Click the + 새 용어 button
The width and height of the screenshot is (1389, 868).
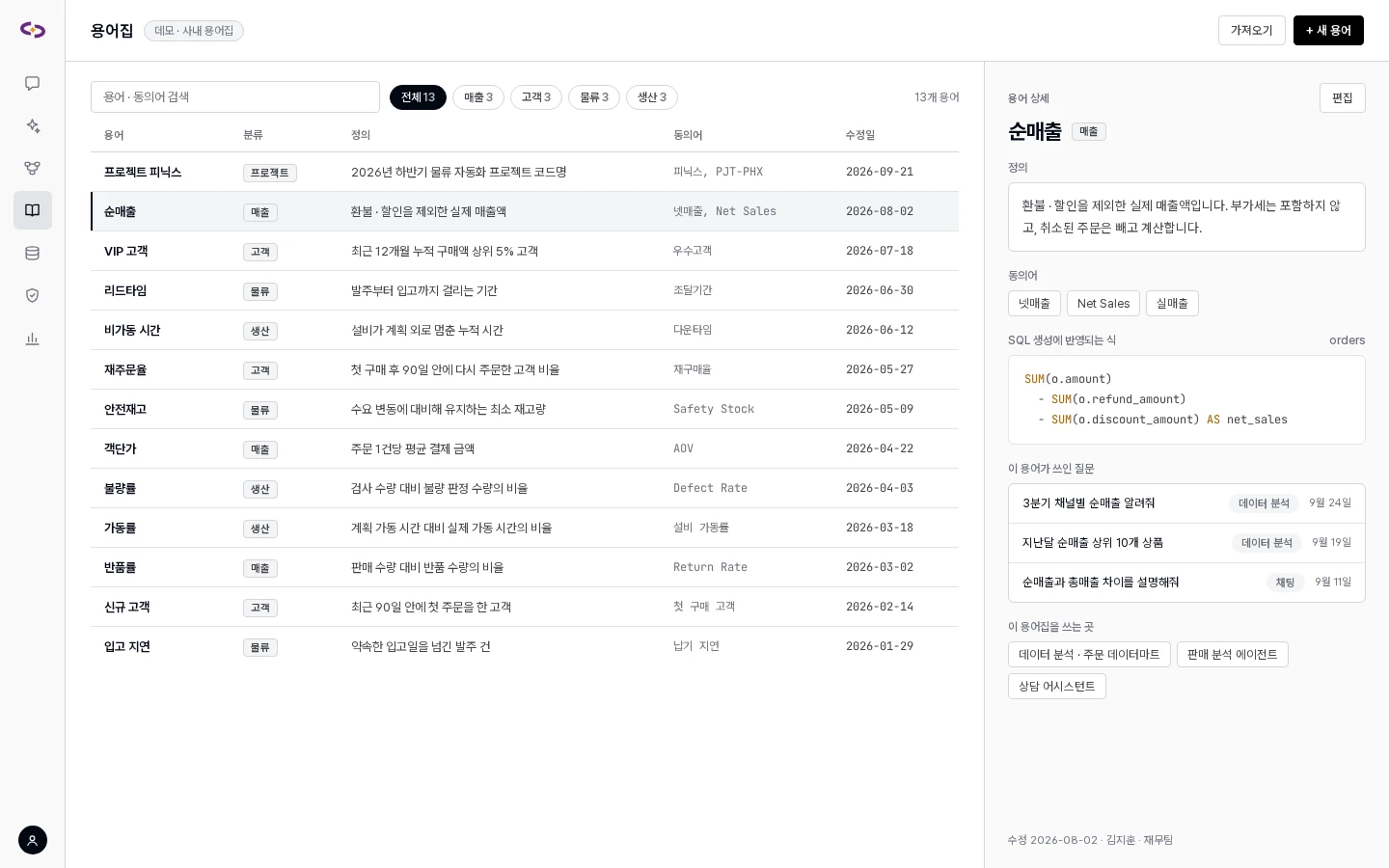tap(1328, 30)
